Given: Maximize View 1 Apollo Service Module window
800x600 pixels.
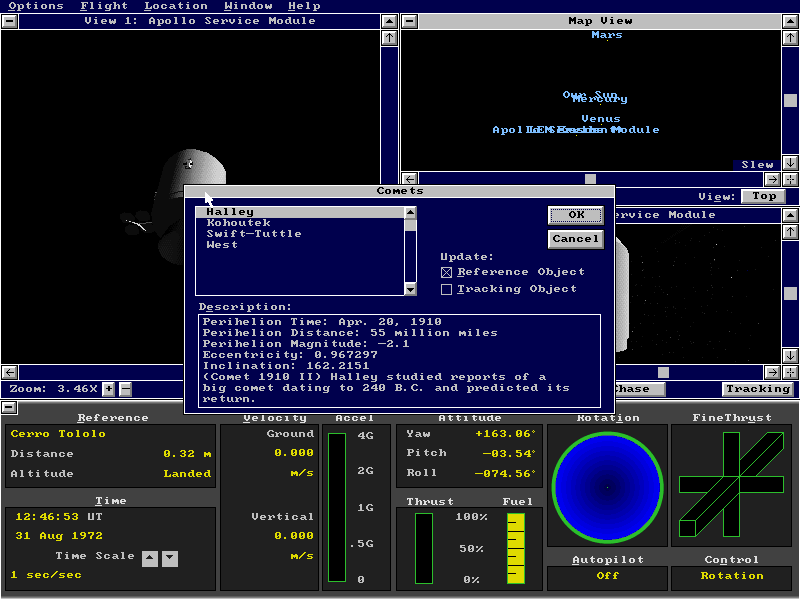Looking at the screenshot, I should [389, 21].
